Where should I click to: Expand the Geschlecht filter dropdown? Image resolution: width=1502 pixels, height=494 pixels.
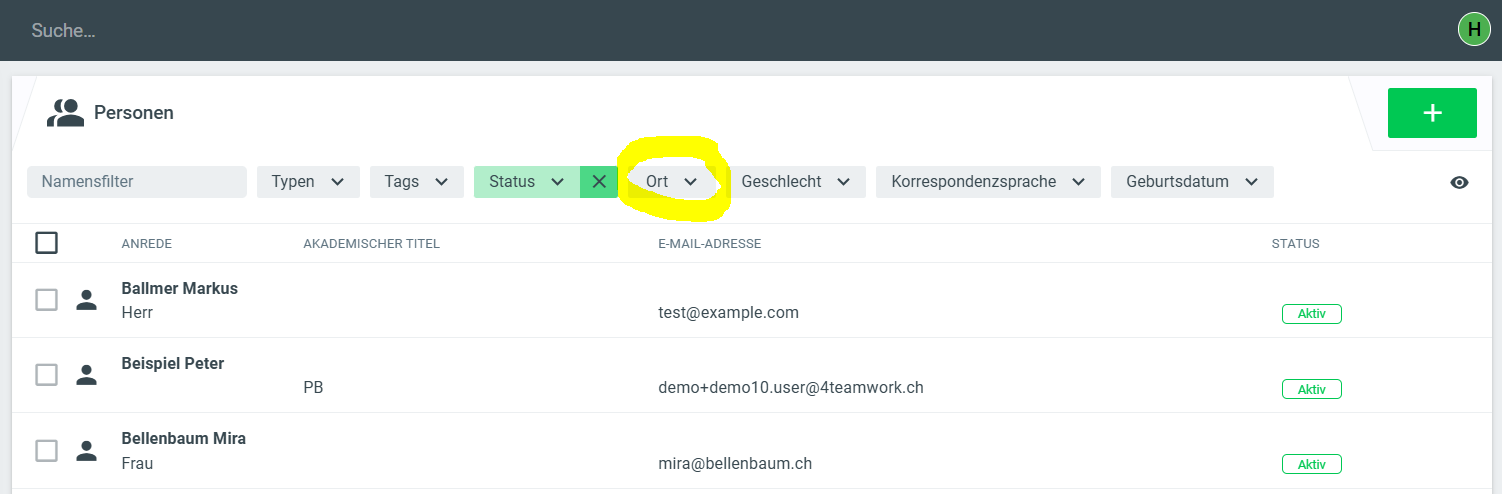tap(795, 182)
